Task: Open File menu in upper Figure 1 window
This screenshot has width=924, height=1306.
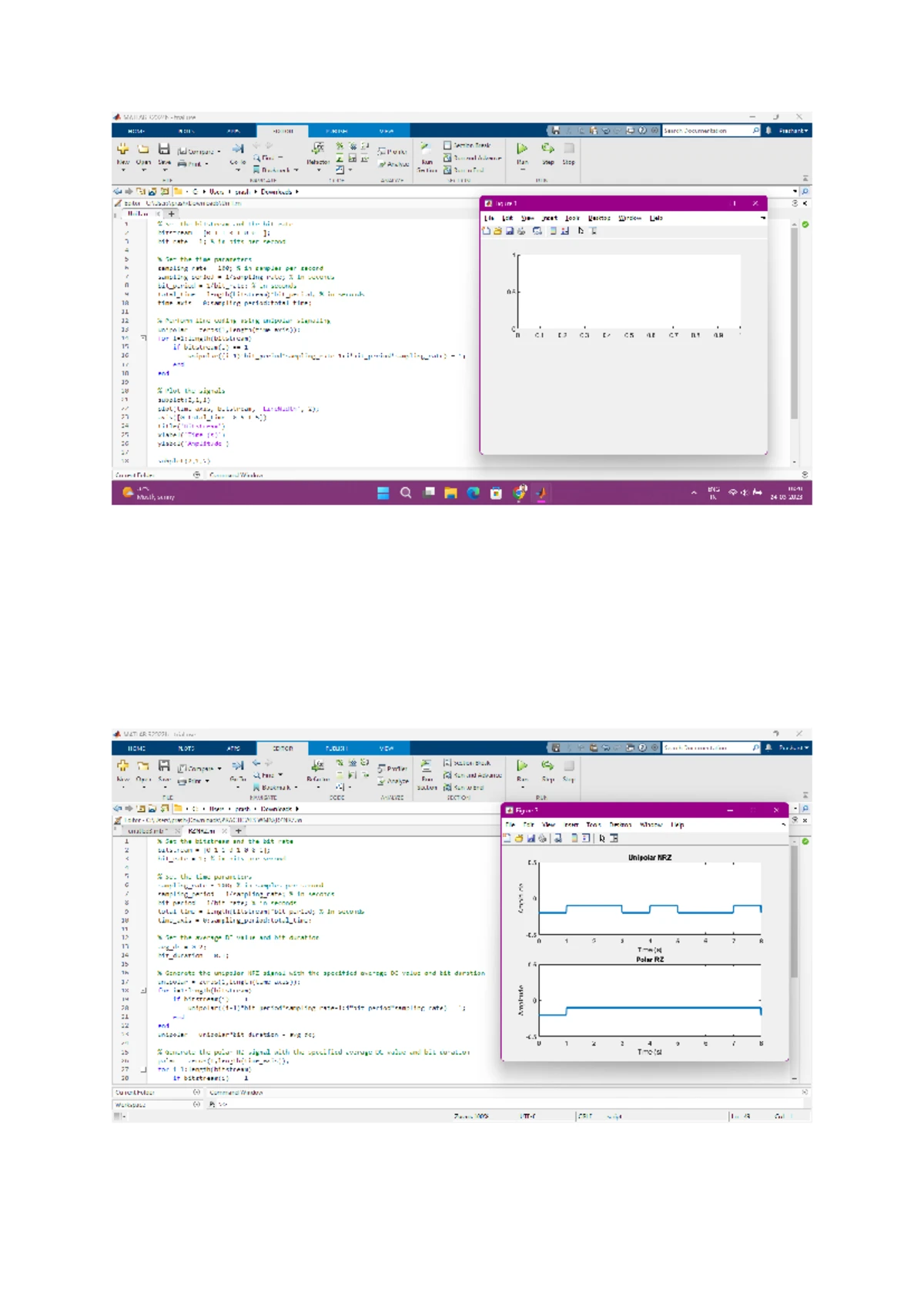Action: coord(489,218)
